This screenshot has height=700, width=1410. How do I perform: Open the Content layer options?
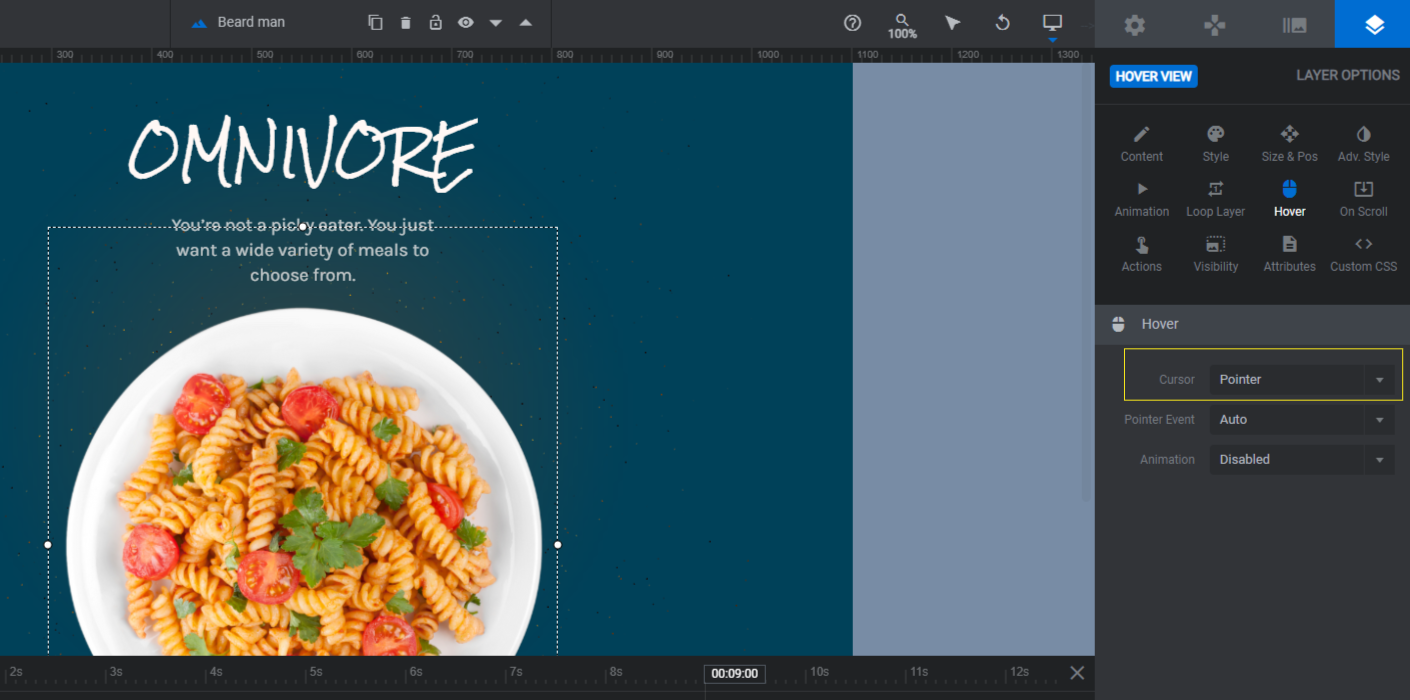(1141, 144)
